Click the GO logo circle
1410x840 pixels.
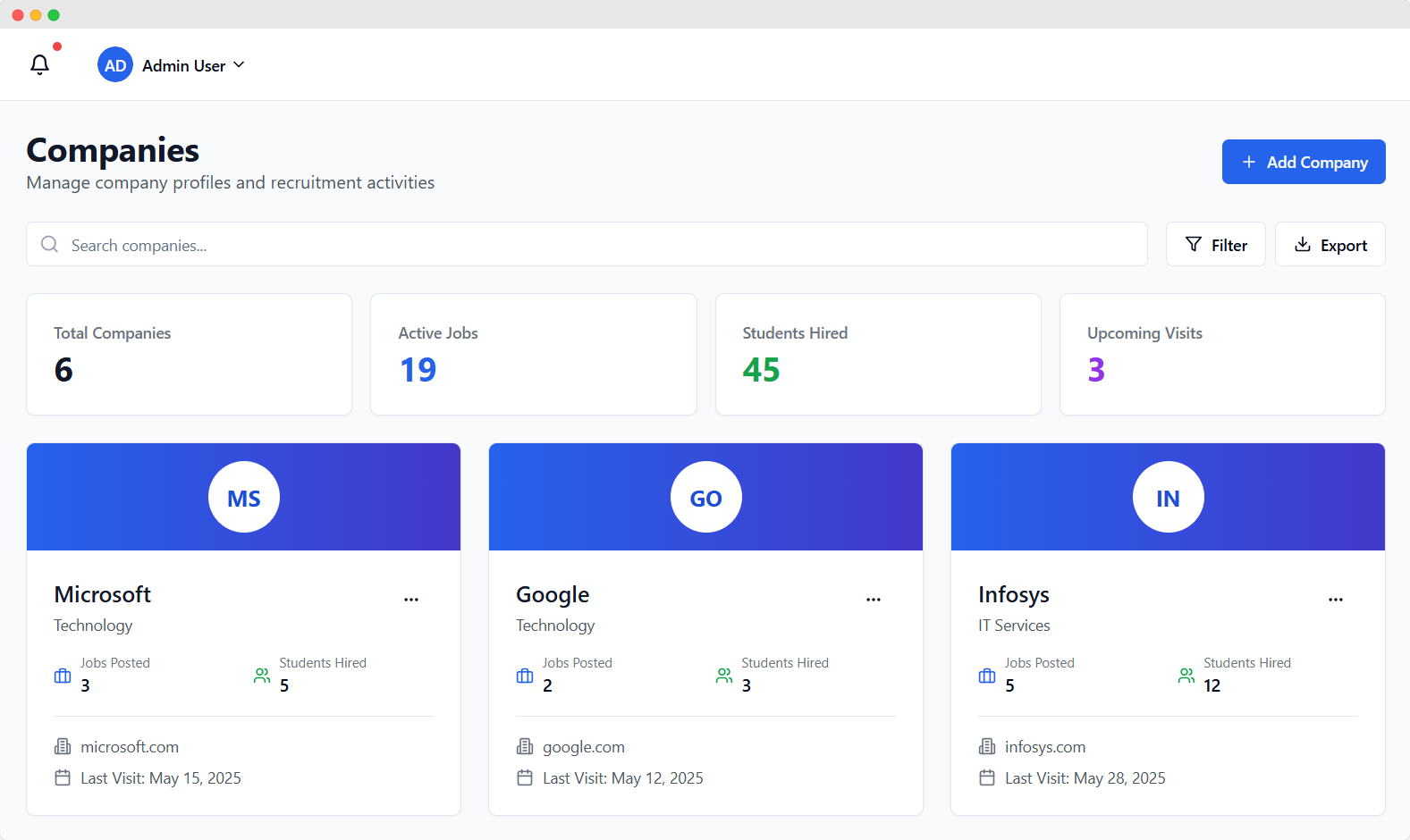pos(706,497)
